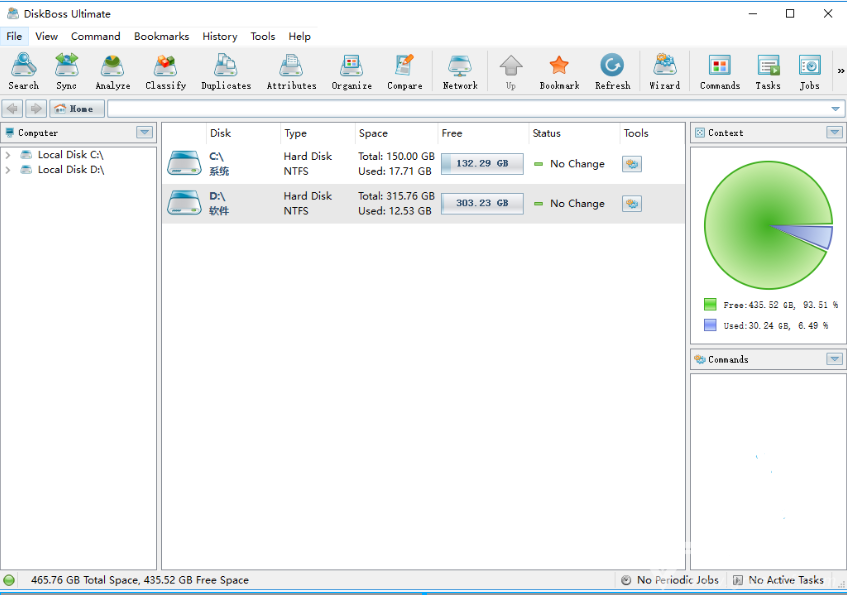Image resolution: width=847 pixels, height=595 pixels.
Task: Open the Tasks toolbar item
Action: (x=768, y=71)
